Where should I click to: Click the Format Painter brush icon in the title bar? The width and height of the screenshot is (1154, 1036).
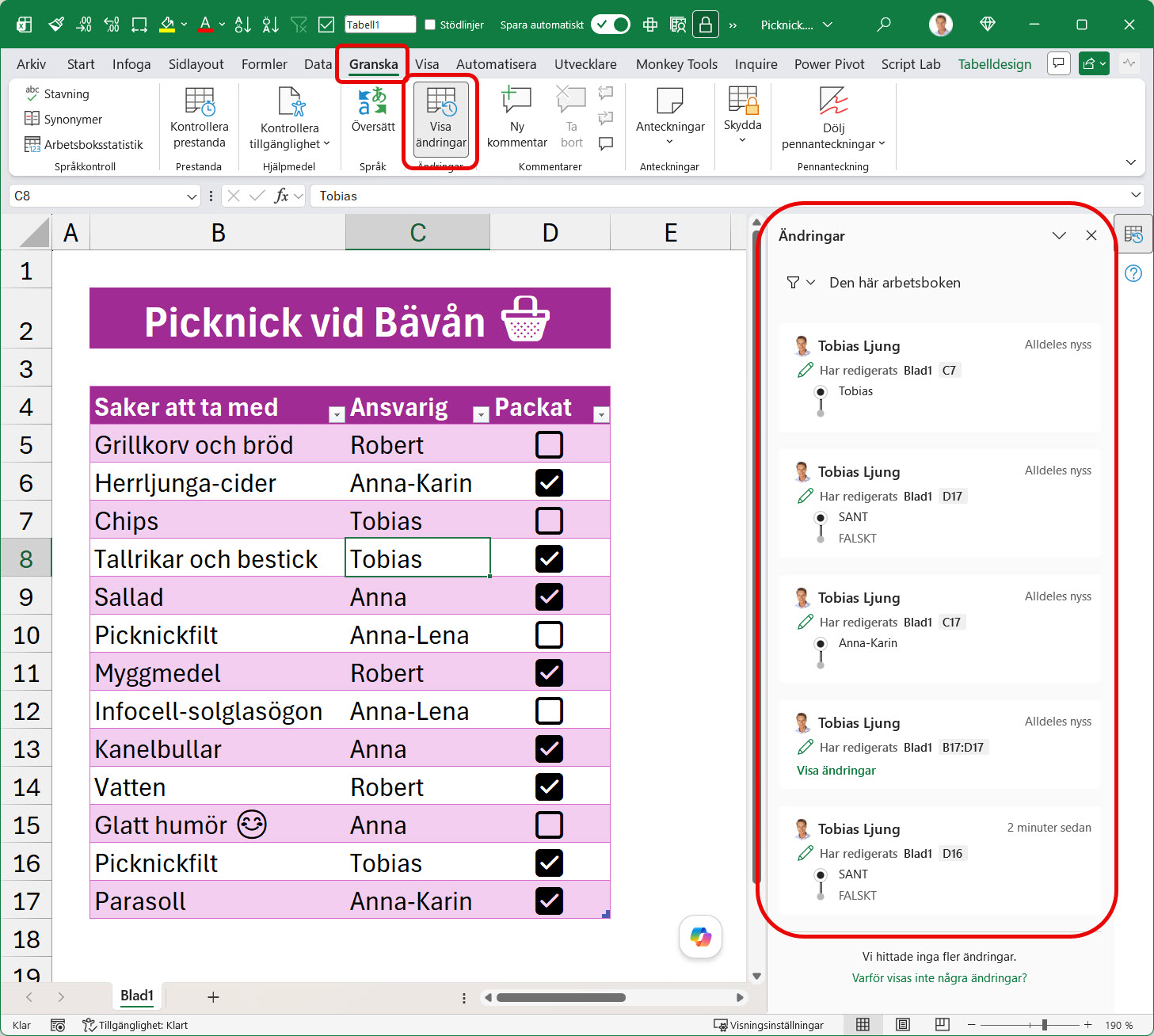pos(55,25)
